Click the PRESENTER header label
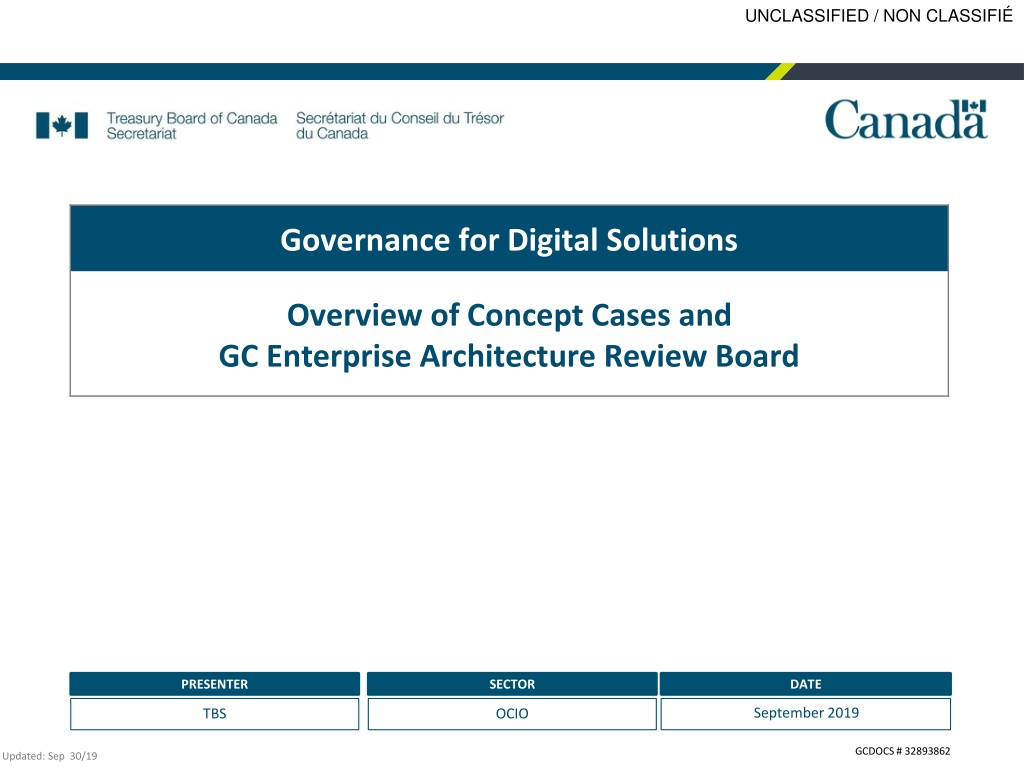Image resolution: width=1024 pixels, height=768 pixels. coord(214,684)
